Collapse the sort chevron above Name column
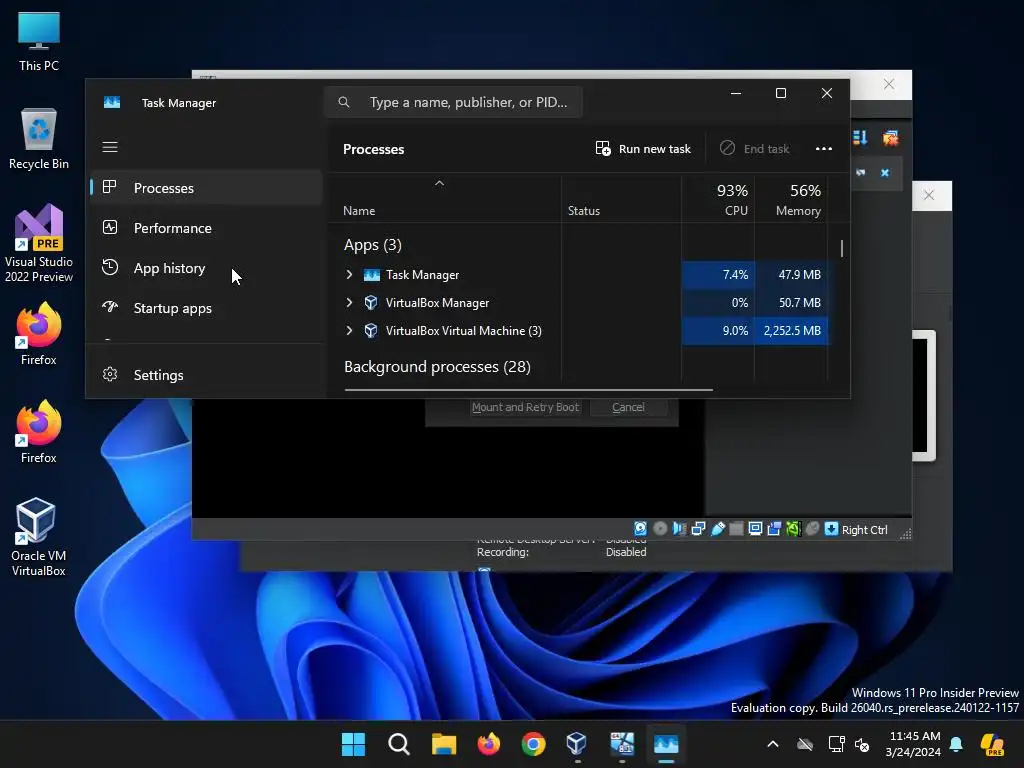Screen dimensions: 1024x768 440,184
